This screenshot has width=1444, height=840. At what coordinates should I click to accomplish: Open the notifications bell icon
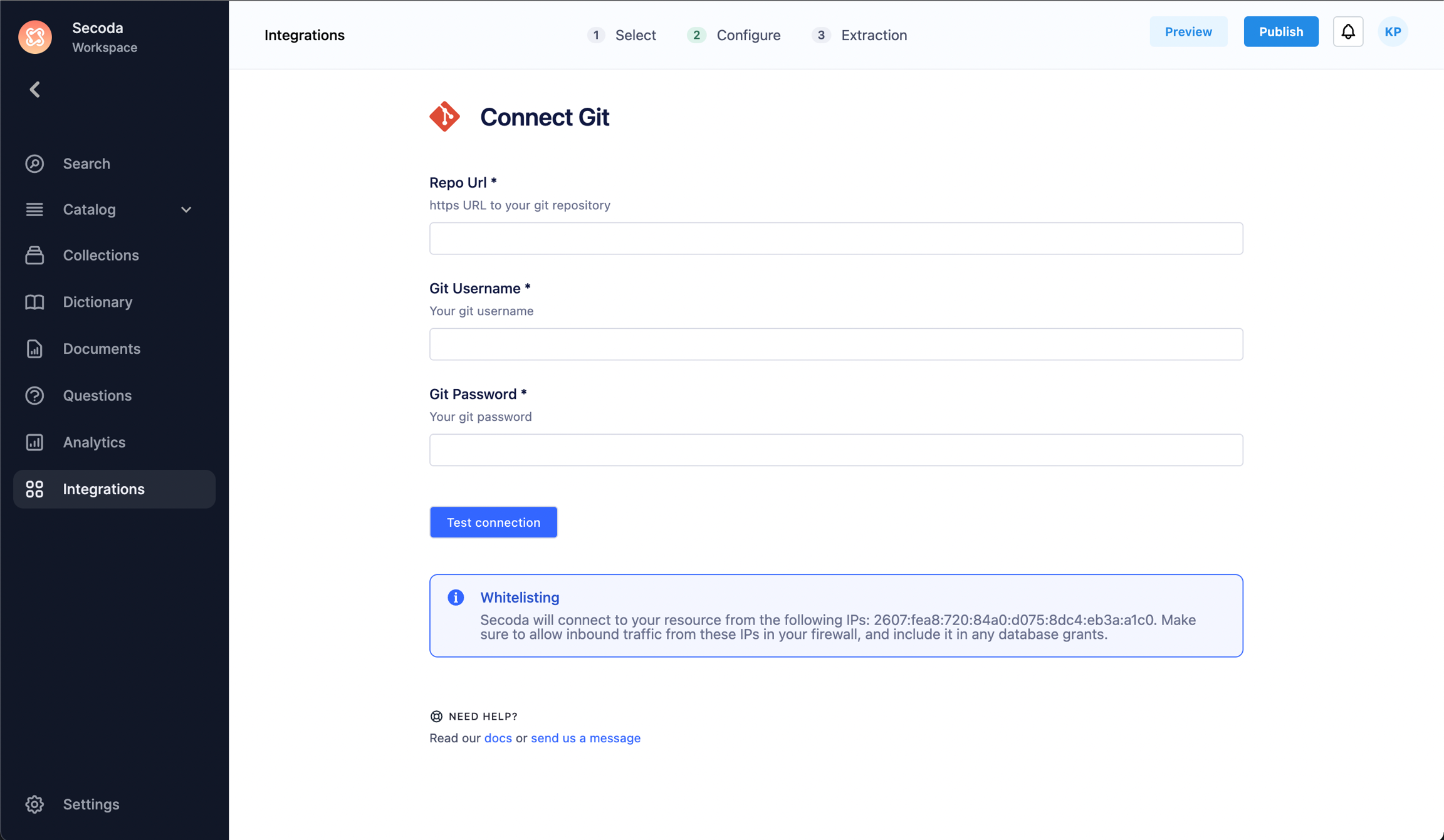pos(1347,32)
